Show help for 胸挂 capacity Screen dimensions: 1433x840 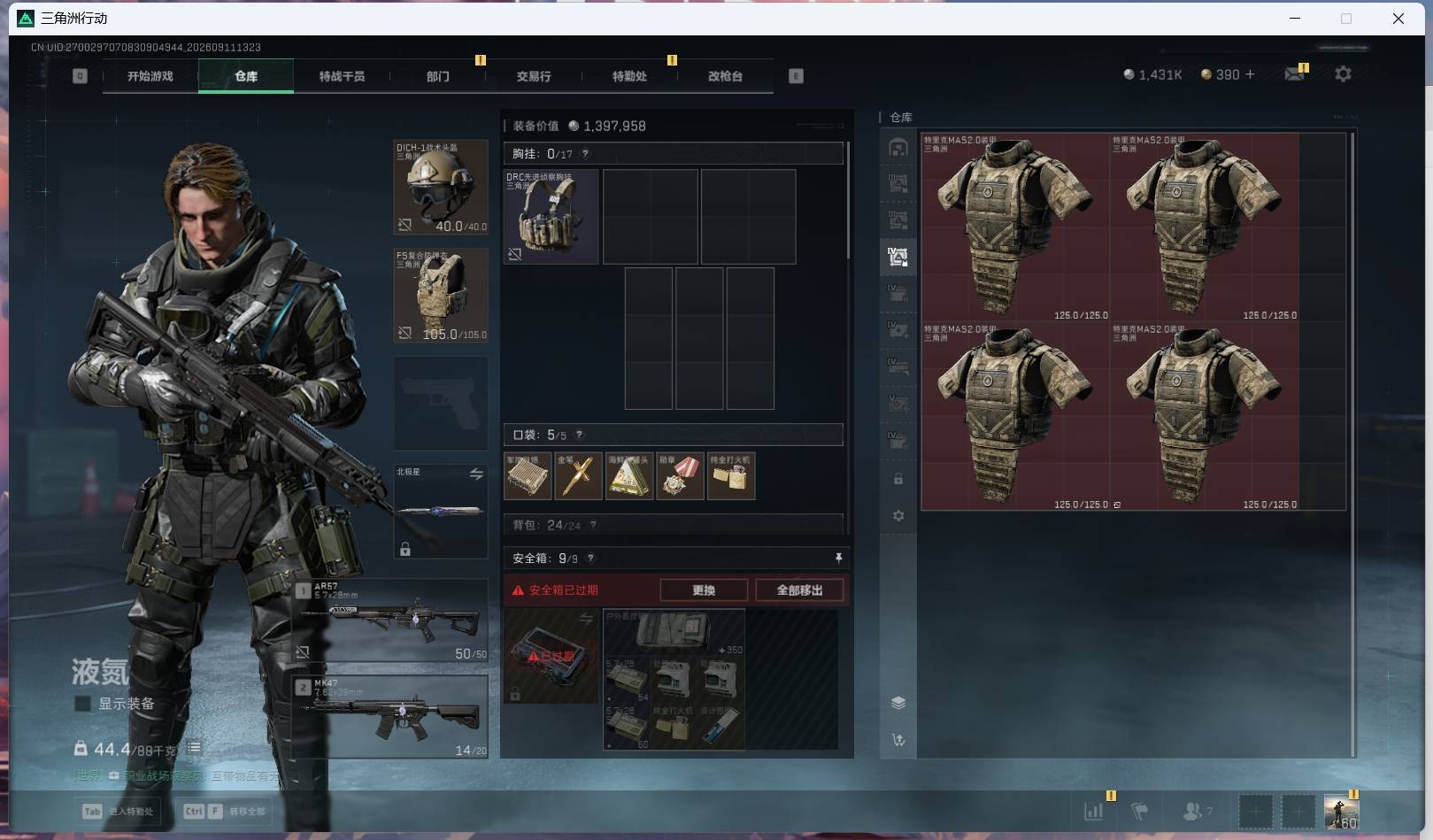tap(585, 154)
